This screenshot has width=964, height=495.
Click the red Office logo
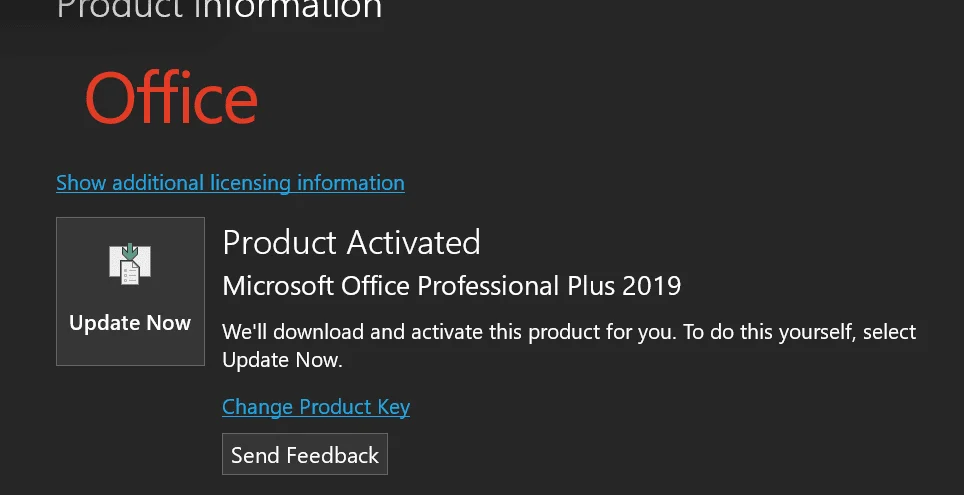172,98
